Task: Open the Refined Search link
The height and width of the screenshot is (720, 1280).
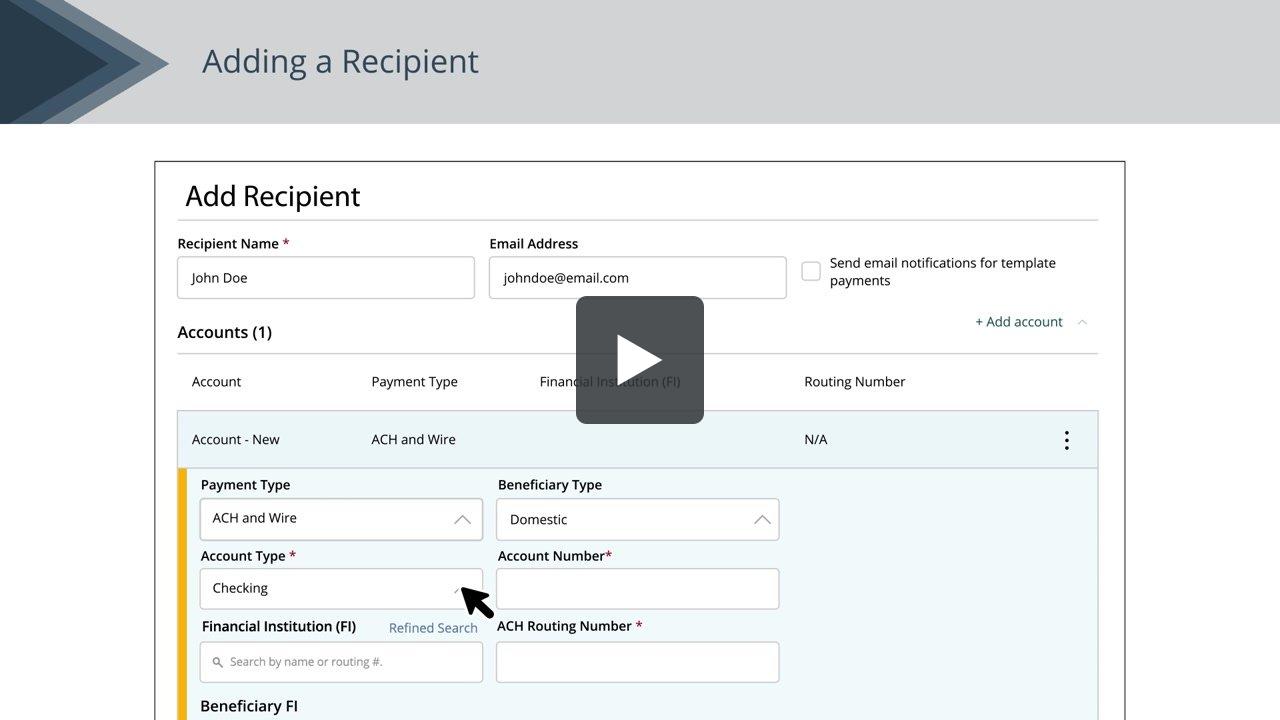Action: tap(433, 628)
